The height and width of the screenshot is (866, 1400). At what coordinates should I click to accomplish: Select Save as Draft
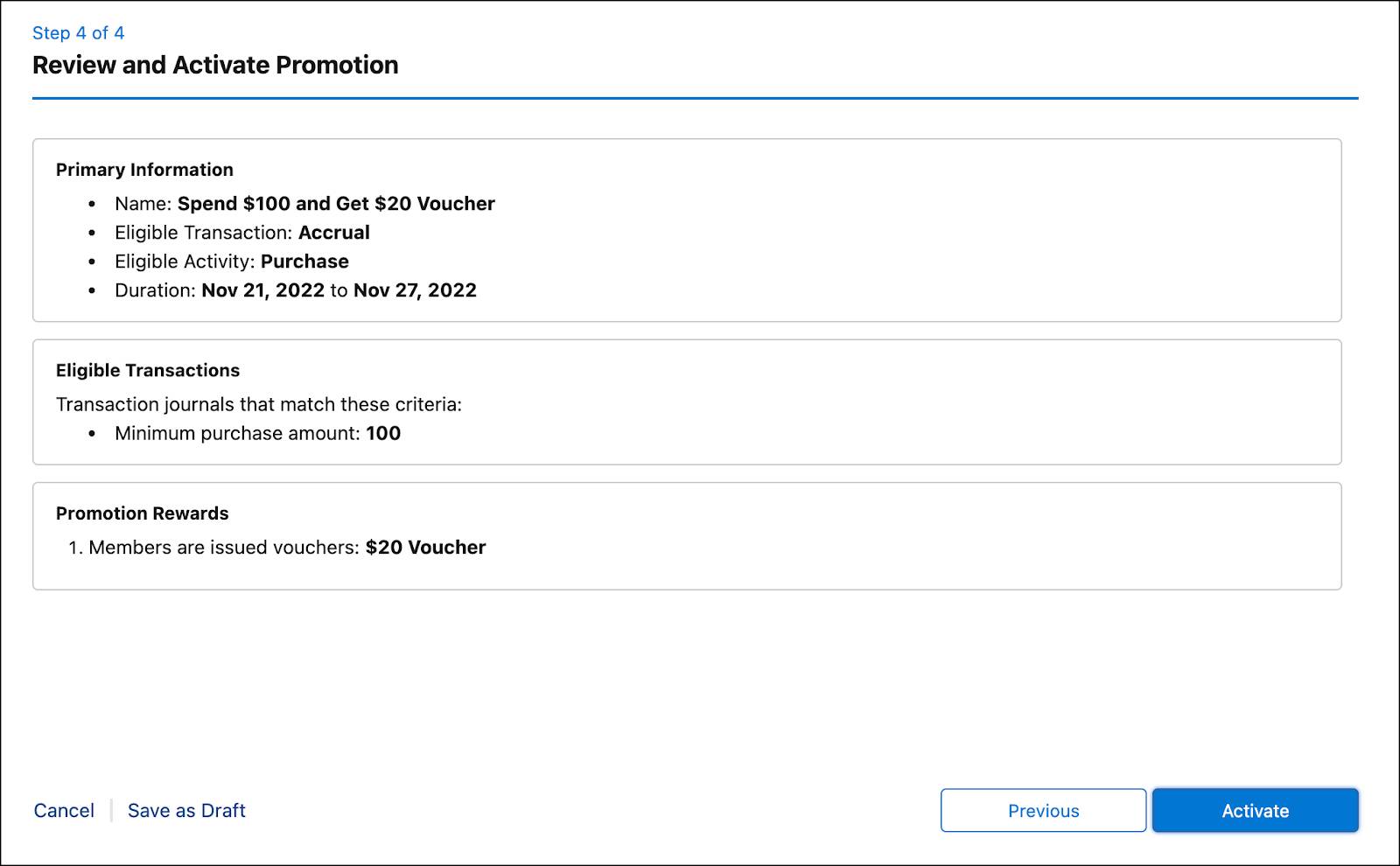tap(185, 810)
